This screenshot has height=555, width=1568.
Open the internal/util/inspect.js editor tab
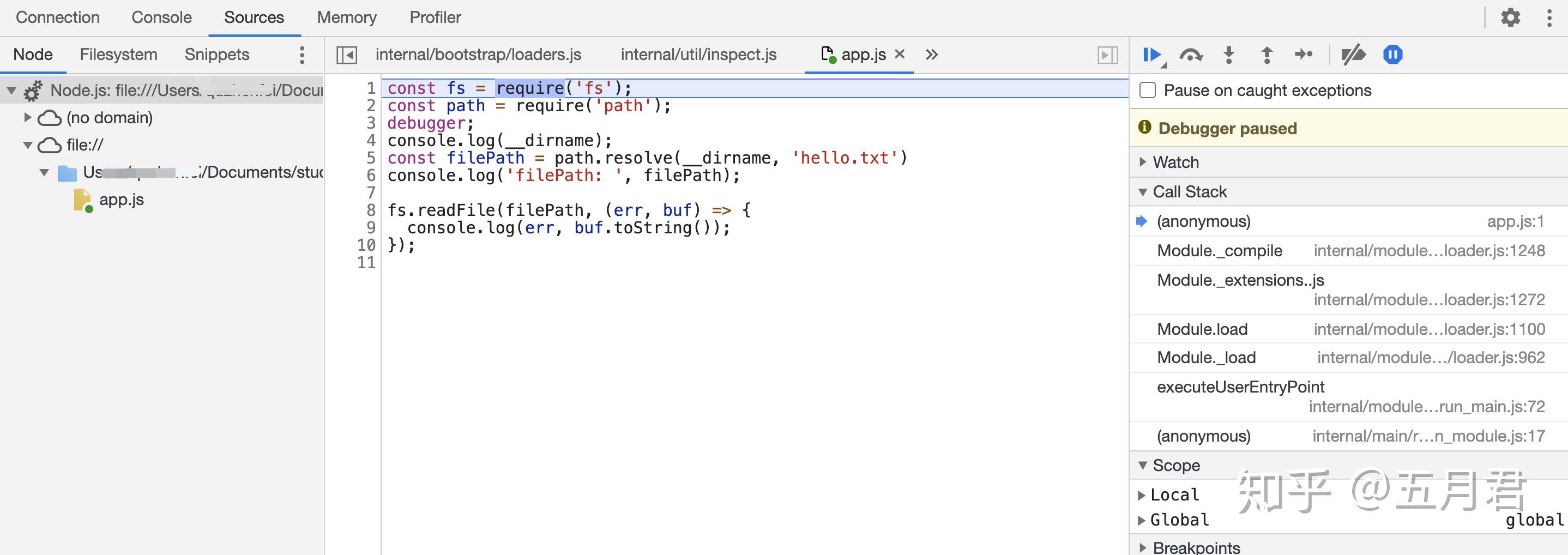697,54
